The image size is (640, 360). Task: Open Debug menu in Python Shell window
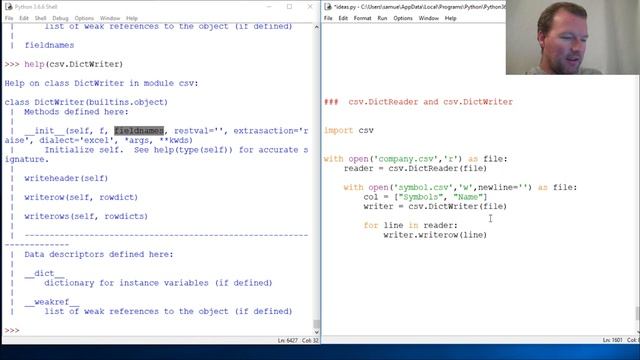click(x=60, y=18)
